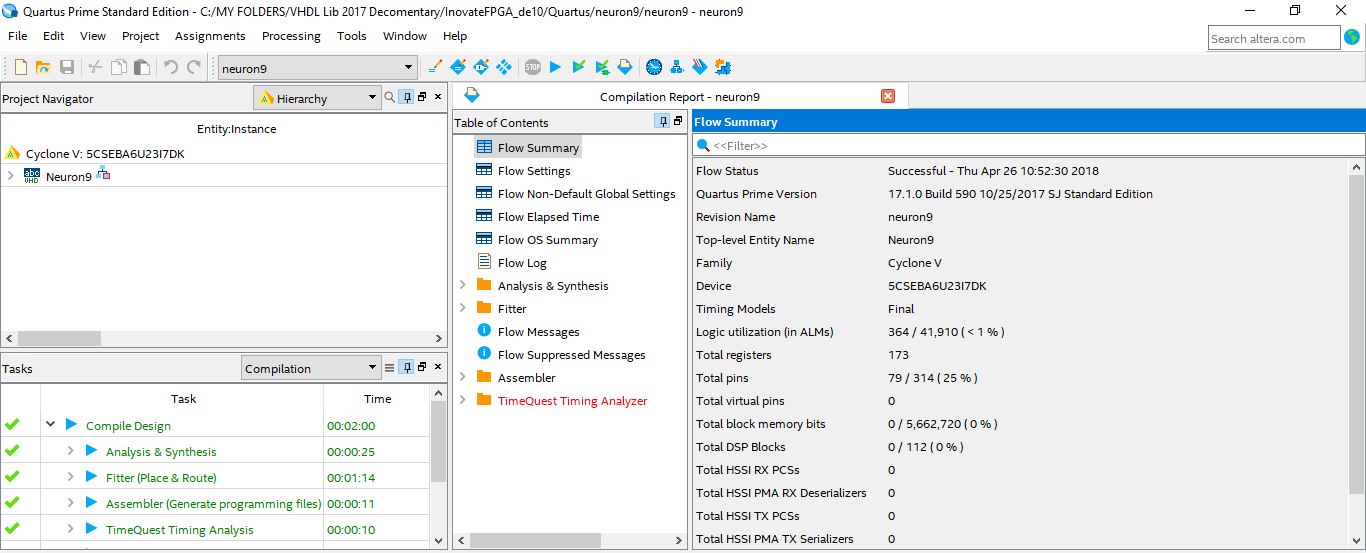Click the "Successful - Thu Apr 26 10:52:30 2018" status
The height and width of the screenshot is (553, 1366).
pos(993,171)
